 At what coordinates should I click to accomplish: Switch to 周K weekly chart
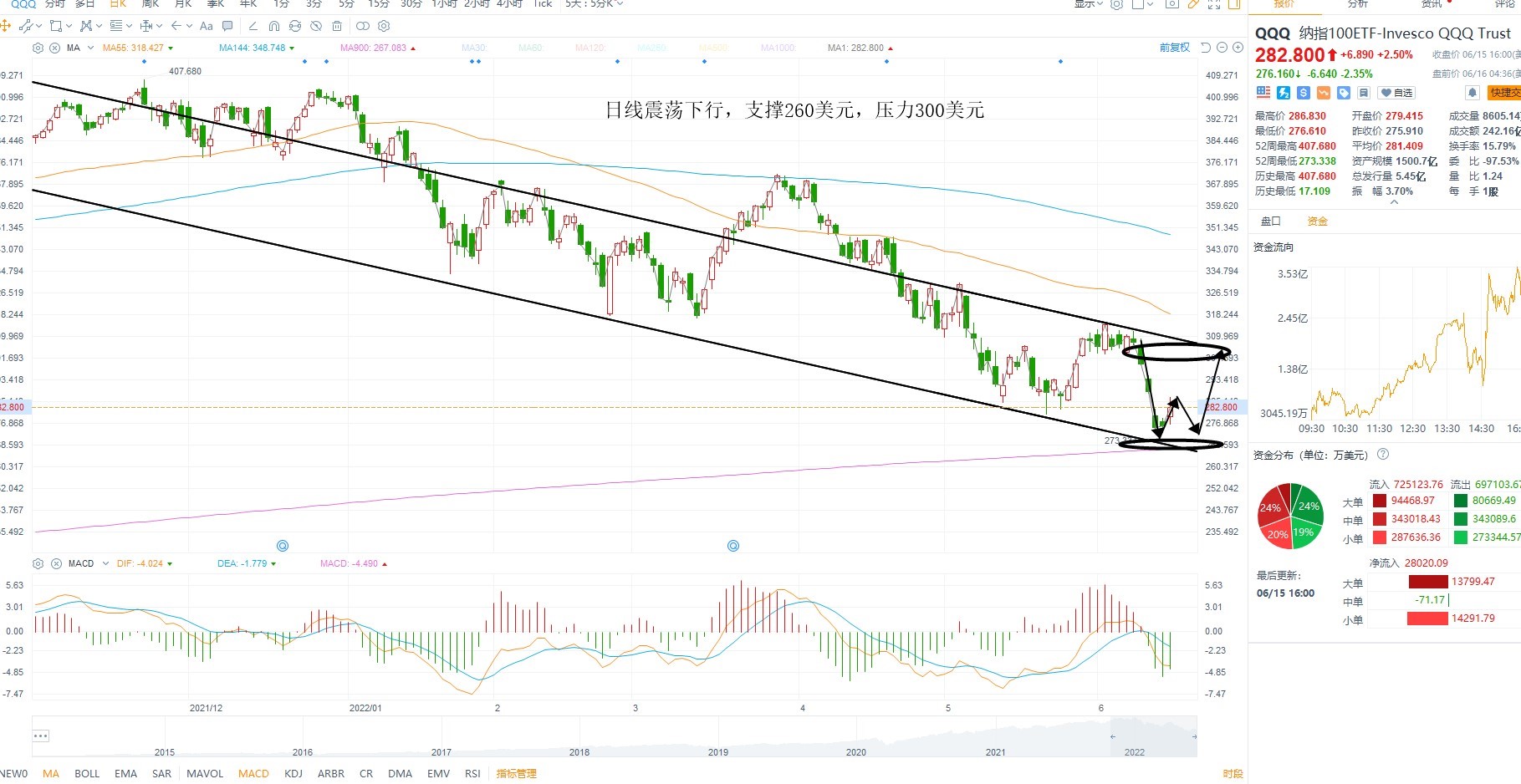tap(151, 4)
